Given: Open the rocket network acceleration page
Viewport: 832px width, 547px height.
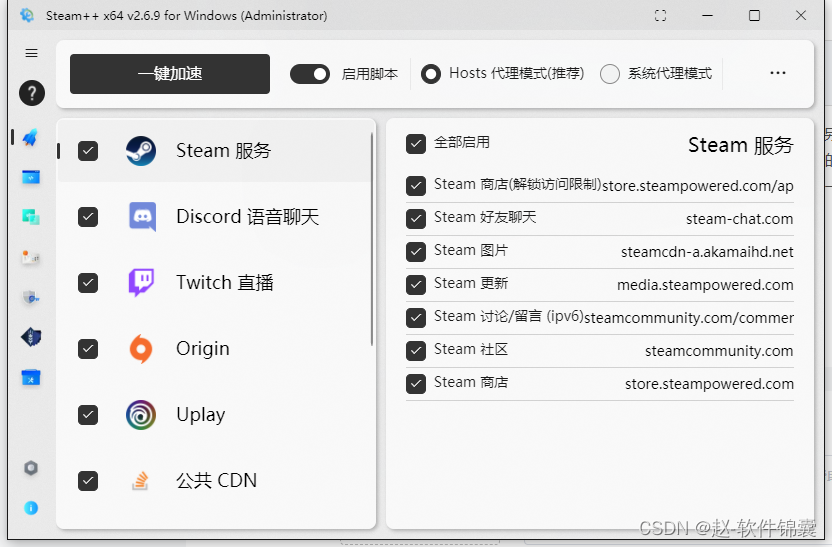Looking at the screenshot, I should [x=30, y=137].
